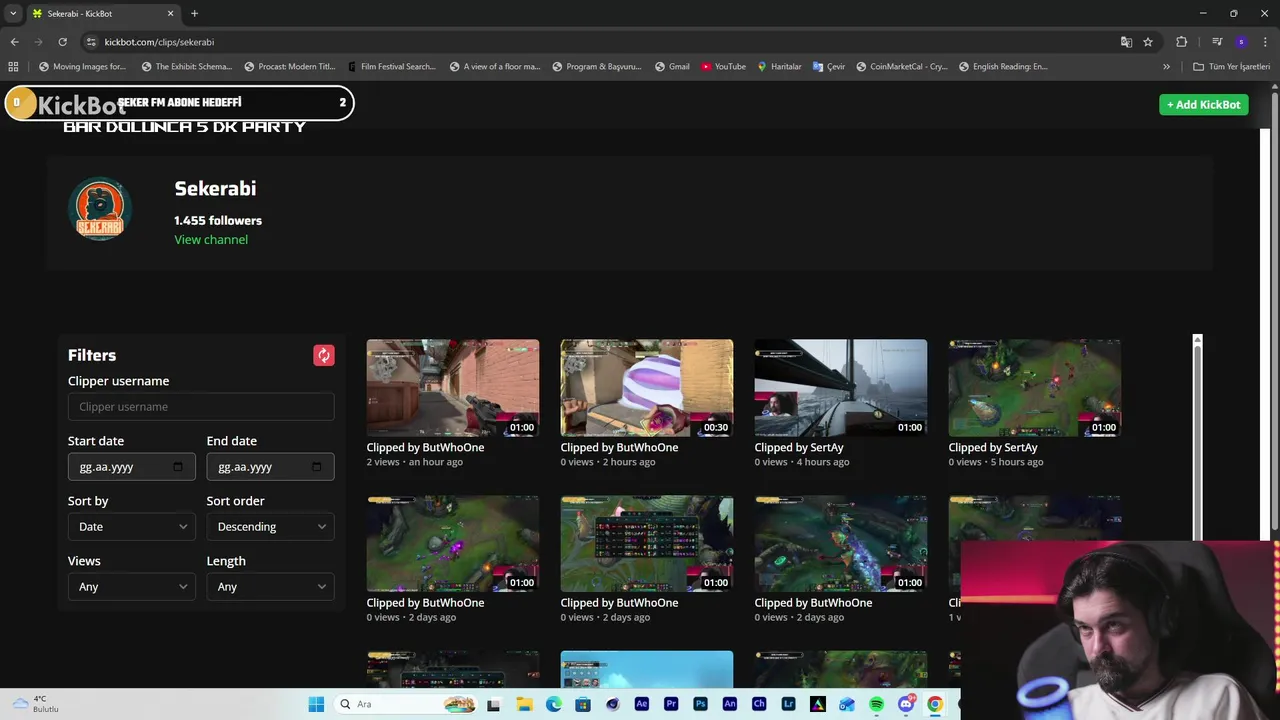Focus the Clipper username input field

click(x=201, y=407)
